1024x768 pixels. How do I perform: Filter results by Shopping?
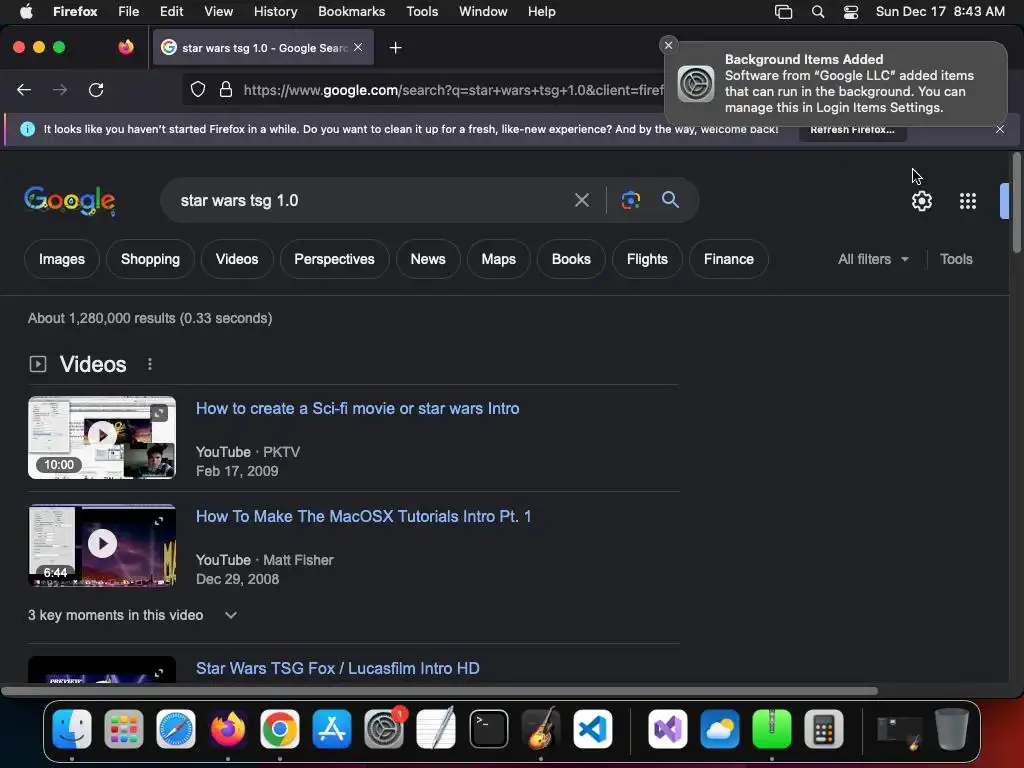150,259
